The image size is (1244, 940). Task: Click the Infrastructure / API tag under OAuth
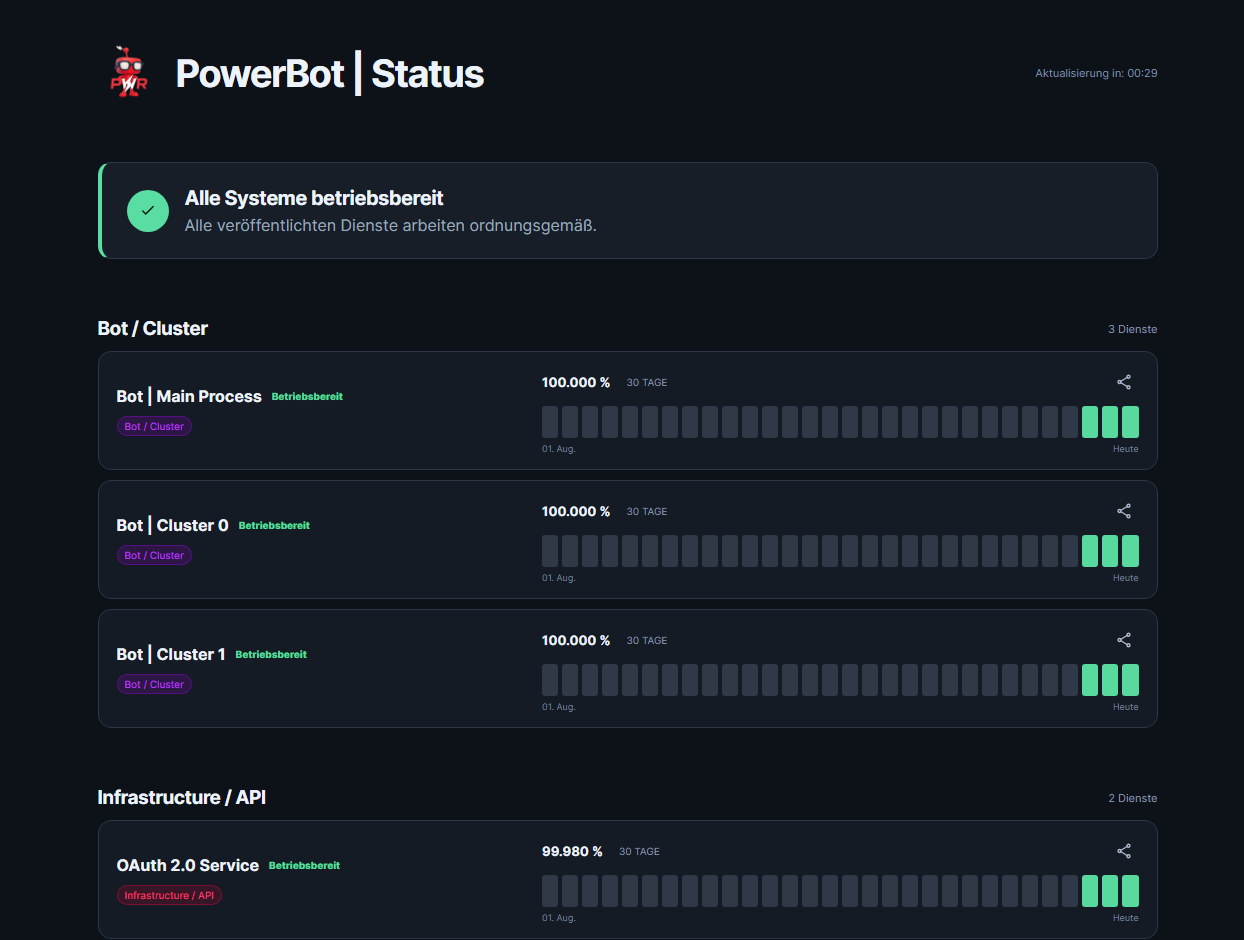point(169,895)
